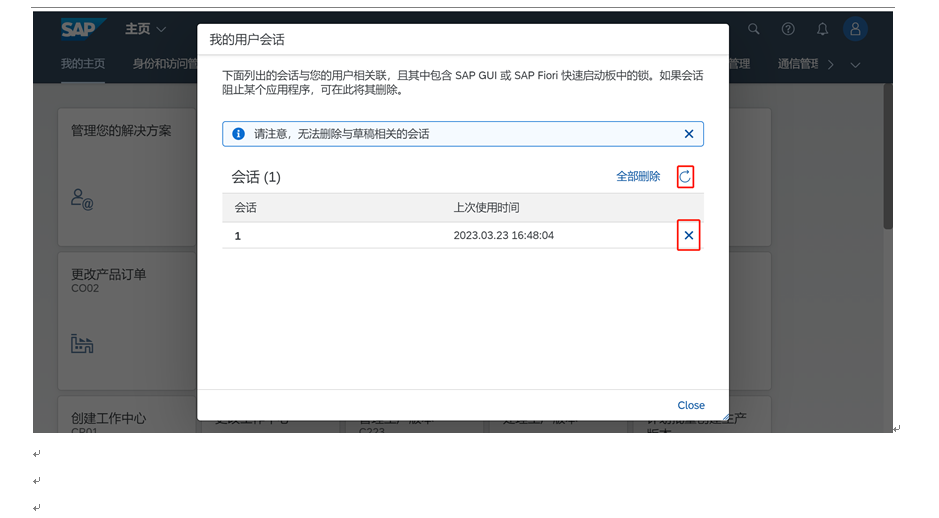
Task: Click the user icon on 管理您的解决方案 tile
Action: click(82, 198)
